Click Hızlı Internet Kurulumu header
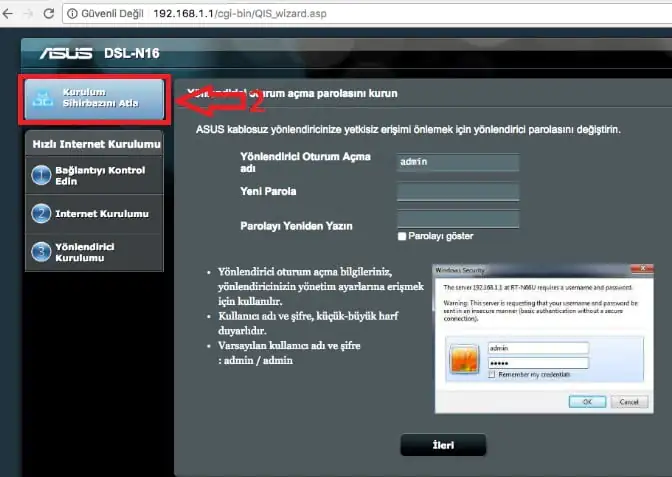 pyautogui.click(x=96, y=144)
